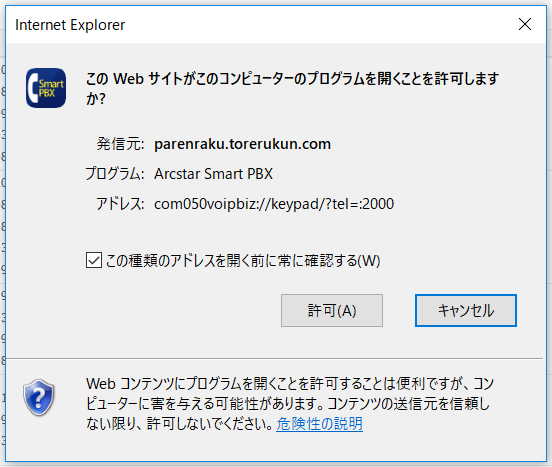The height and width of the screenshot is (467, 552).
Task: Click the プログラム label
Action: coord(115,174)
